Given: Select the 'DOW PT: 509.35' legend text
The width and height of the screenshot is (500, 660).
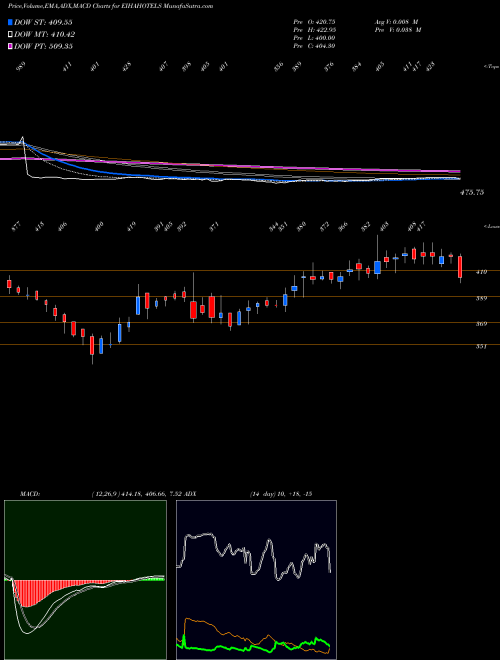Looking at the screenshot, I should (x=43, y=46).
